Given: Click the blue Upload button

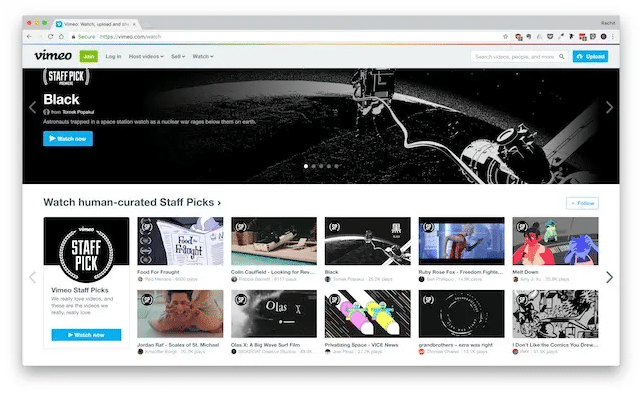Looking at the screenshot, I should pos(590,56).
